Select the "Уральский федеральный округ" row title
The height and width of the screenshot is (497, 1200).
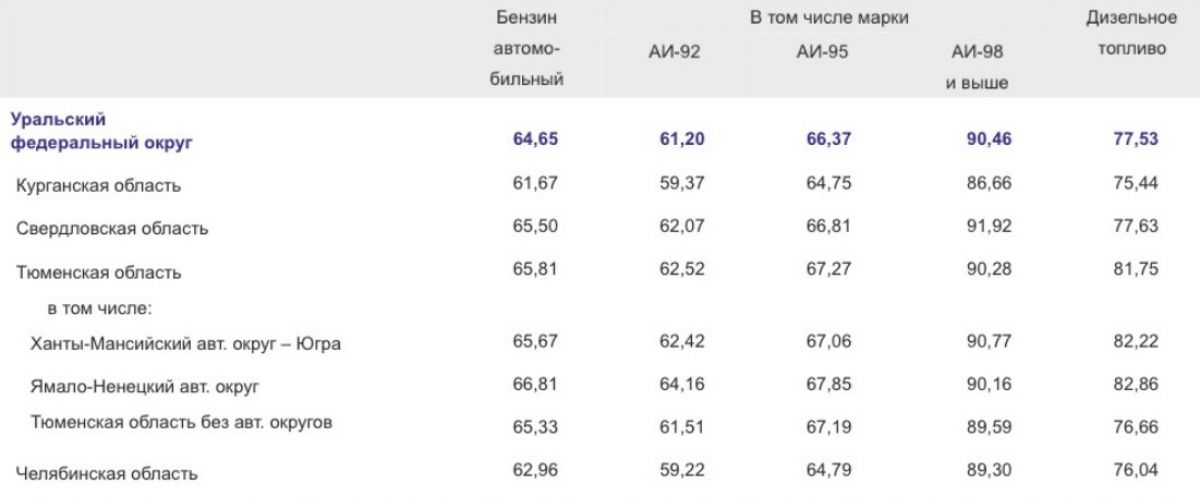(100, 131)
